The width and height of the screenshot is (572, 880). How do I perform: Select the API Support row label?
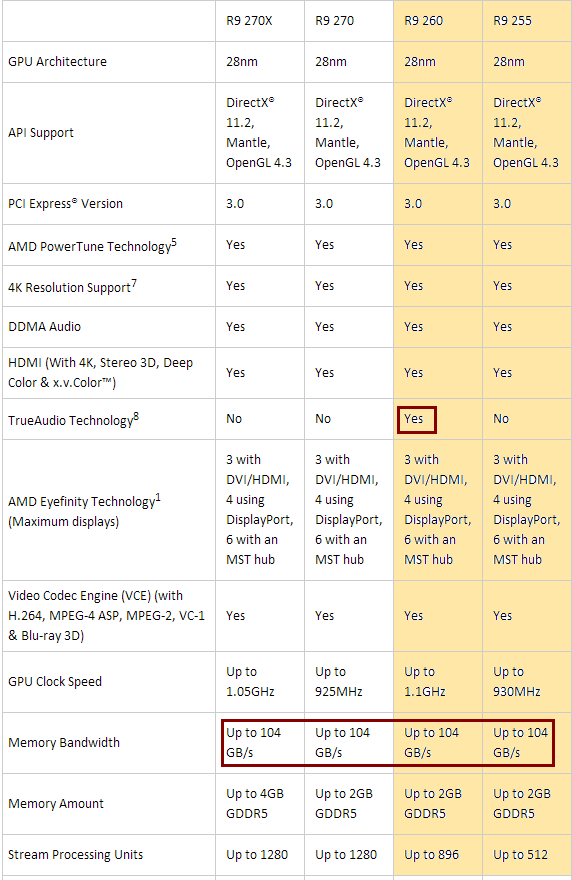pos(41,132)
